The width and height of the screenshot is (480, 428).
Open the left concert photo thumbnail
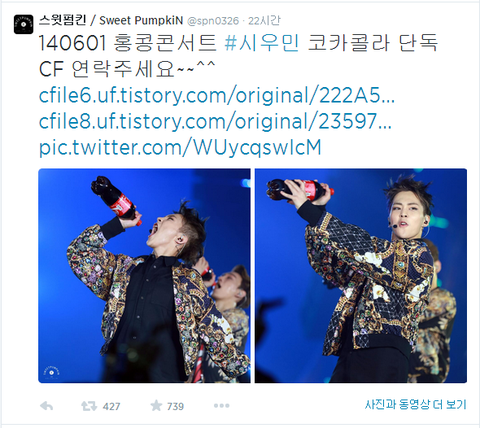pos(144,276)
